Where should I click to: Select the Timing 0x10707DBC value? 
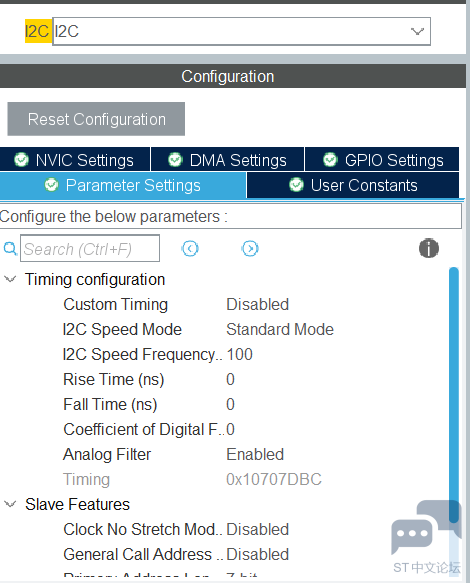(274, 479)
